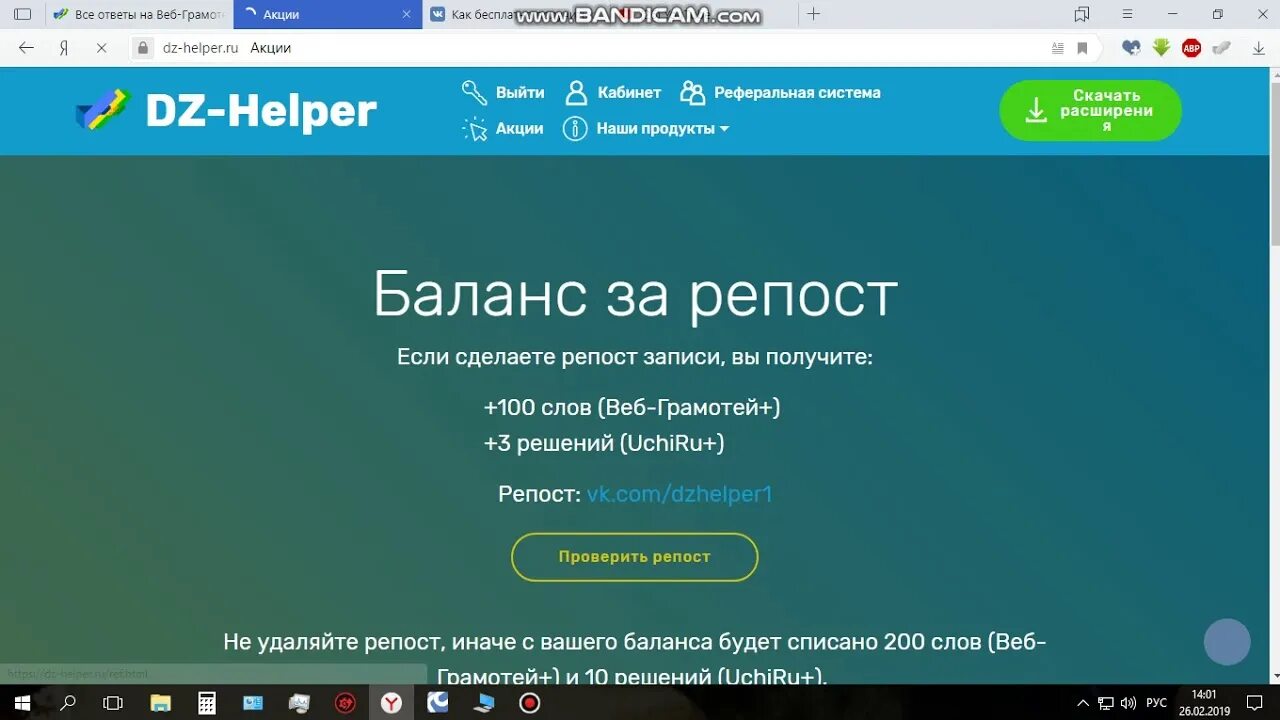Click the user icon beside Кабинет
Screen dimensions: 1280x720
pos(576,93)
